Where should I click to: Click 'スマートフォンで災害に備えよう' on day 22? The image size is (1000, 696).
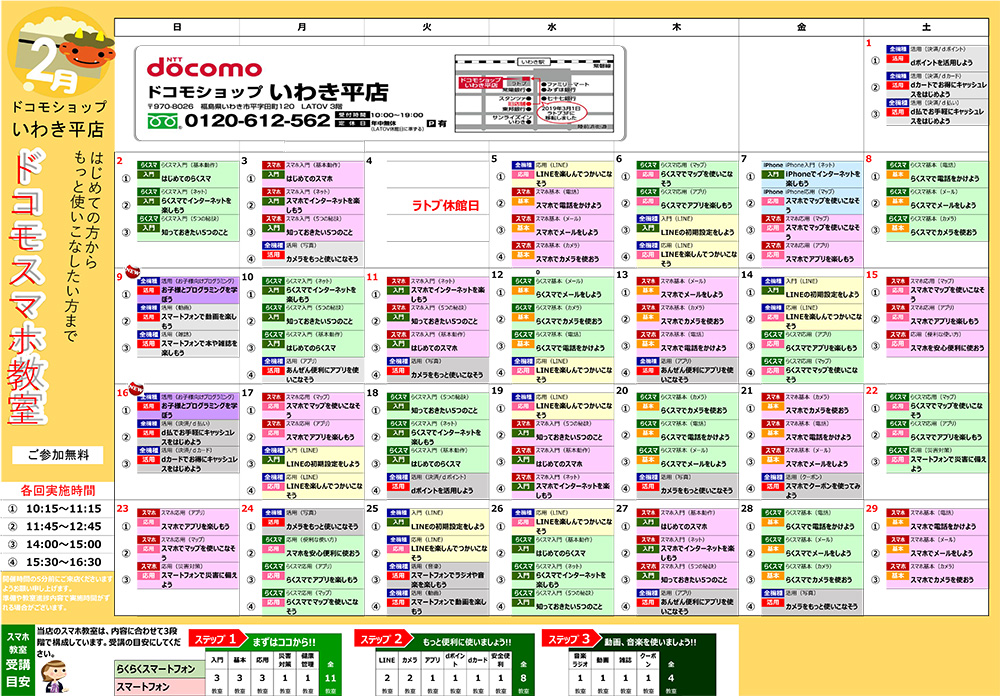pyautogui.click(x=948, y=464)
